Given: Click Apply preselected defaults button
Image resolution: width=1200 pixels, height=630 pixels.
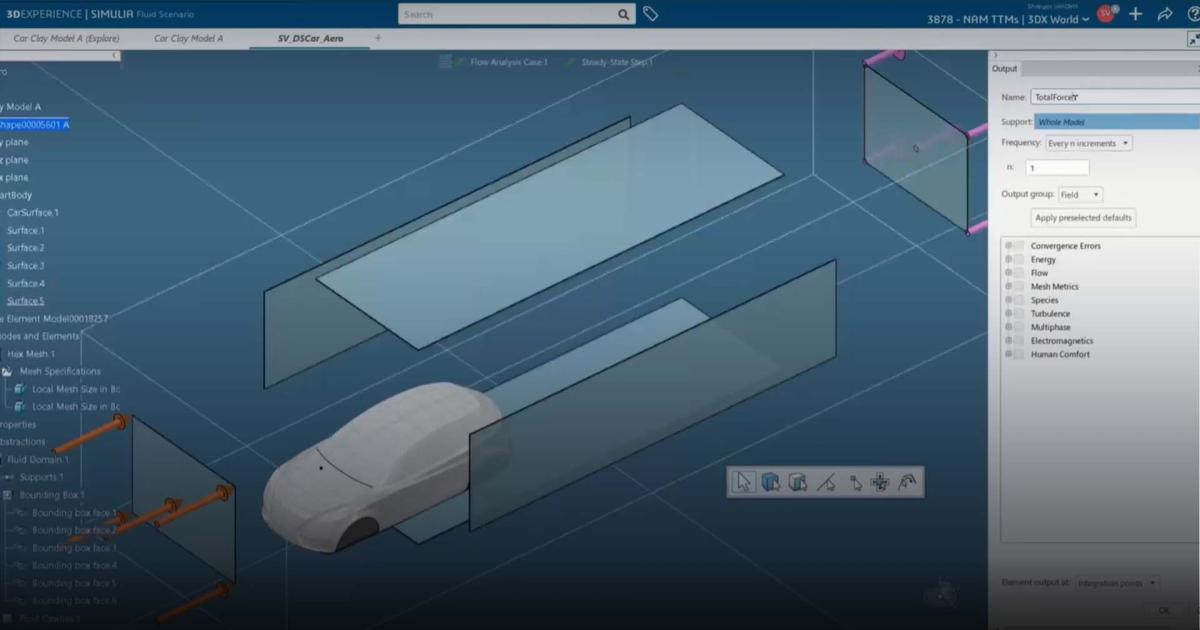Looking at the screenshot, I should (1083, 218).
